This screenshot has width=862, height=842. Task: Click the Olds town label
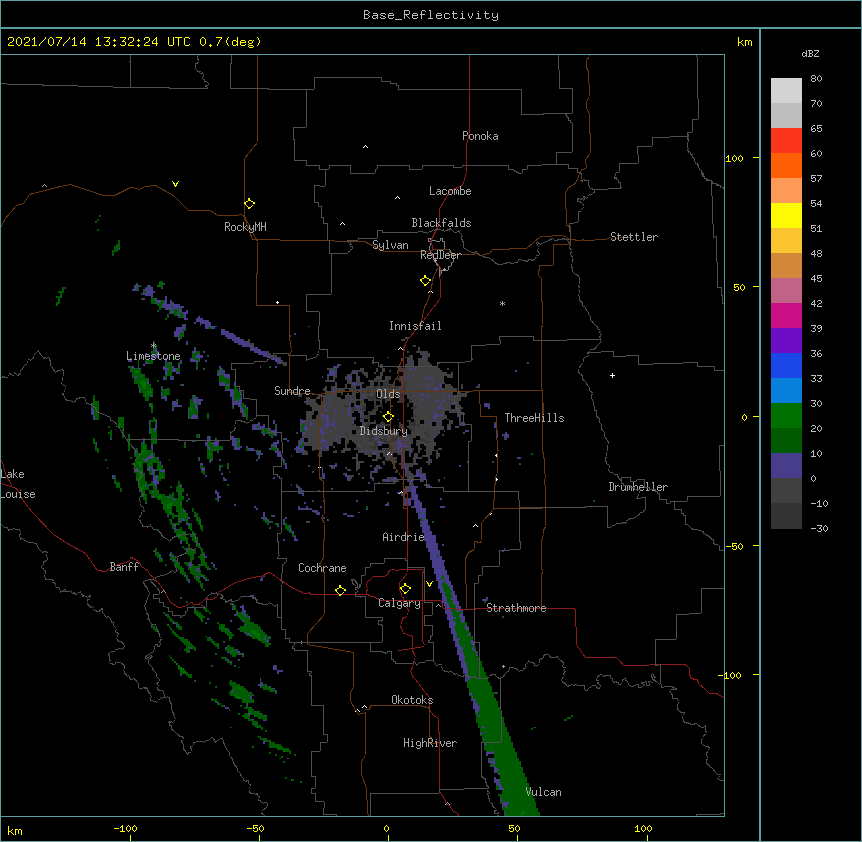pos(388,394)
